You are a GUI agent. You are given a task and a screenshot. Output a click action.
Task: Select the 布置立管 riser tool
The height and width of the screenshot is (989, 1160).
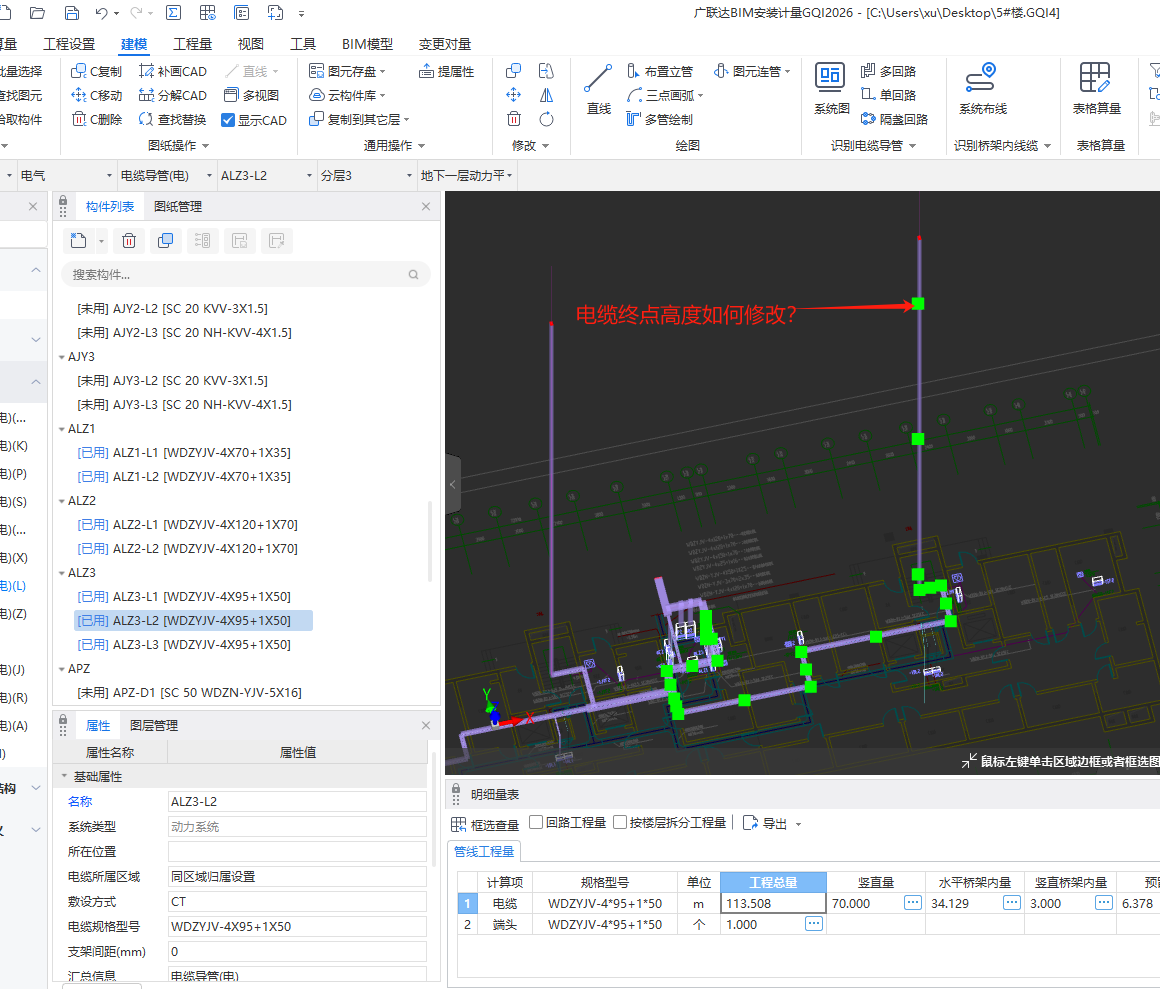click(659, 71)
